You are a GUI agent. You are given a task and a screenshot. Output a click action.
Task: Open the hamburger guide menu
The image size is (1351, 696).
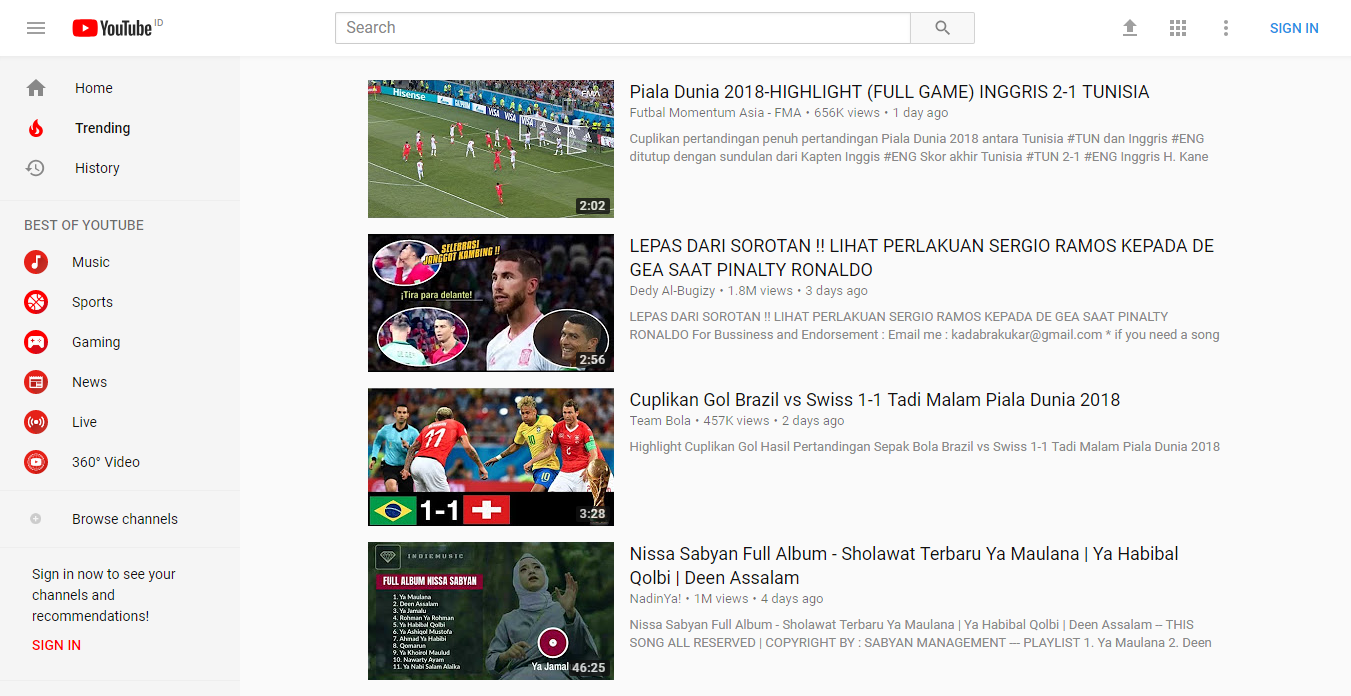coord(36,28)
